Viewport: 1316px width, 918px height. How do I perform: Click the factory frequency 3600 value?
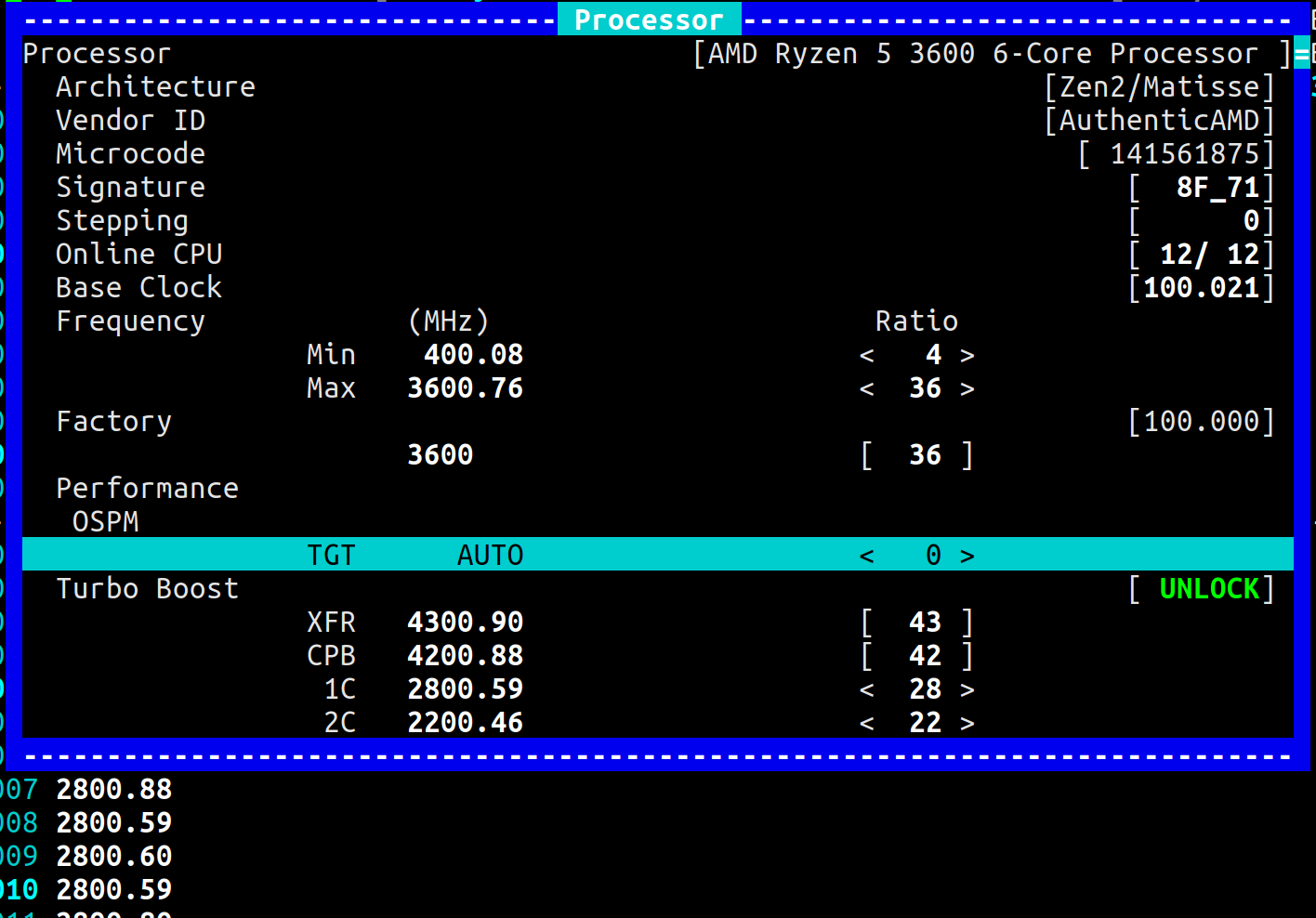(440, 455)
